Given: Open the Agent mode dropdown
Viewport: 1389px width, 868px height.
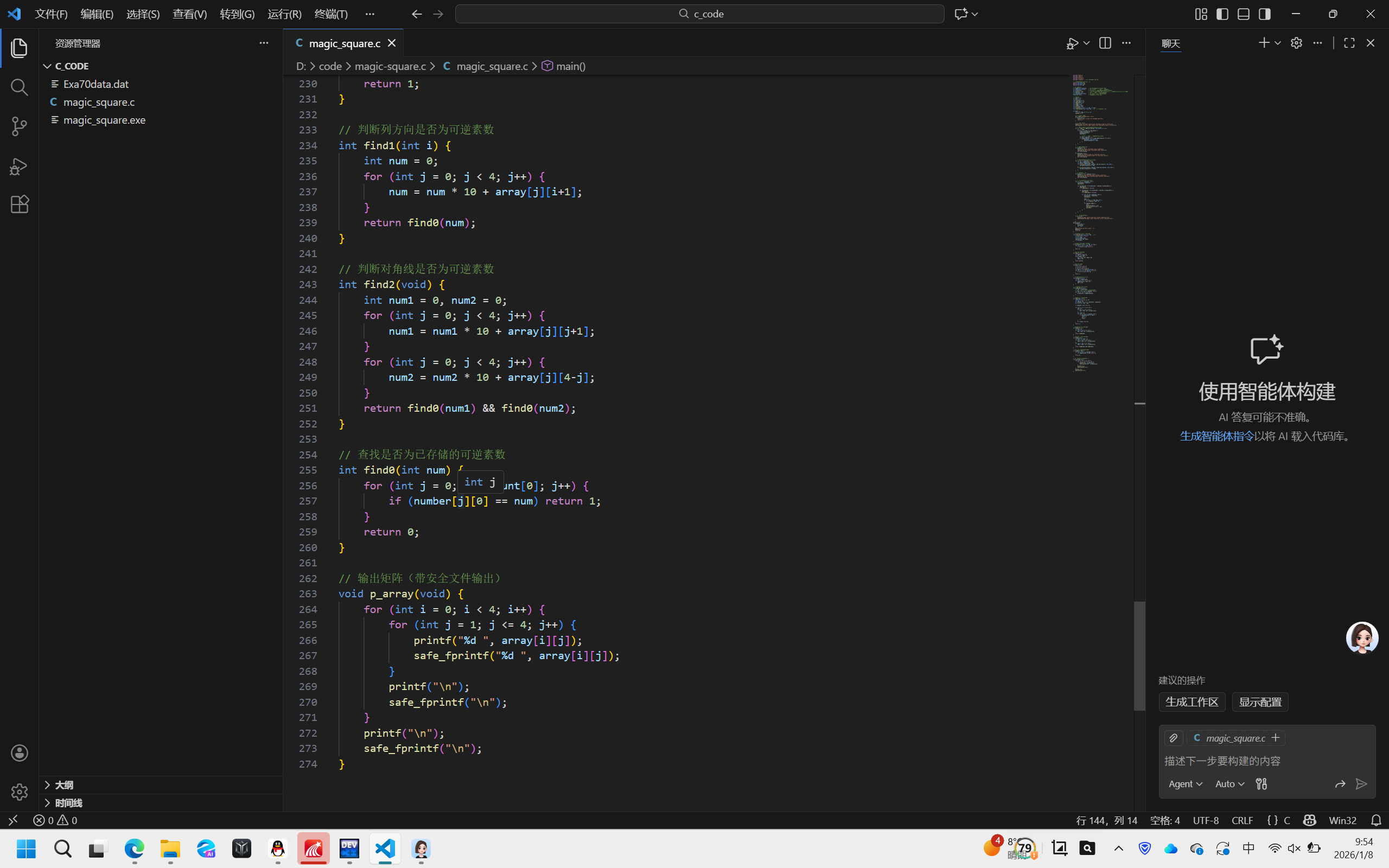Looking at the screenshot, I should point(1184,783).
